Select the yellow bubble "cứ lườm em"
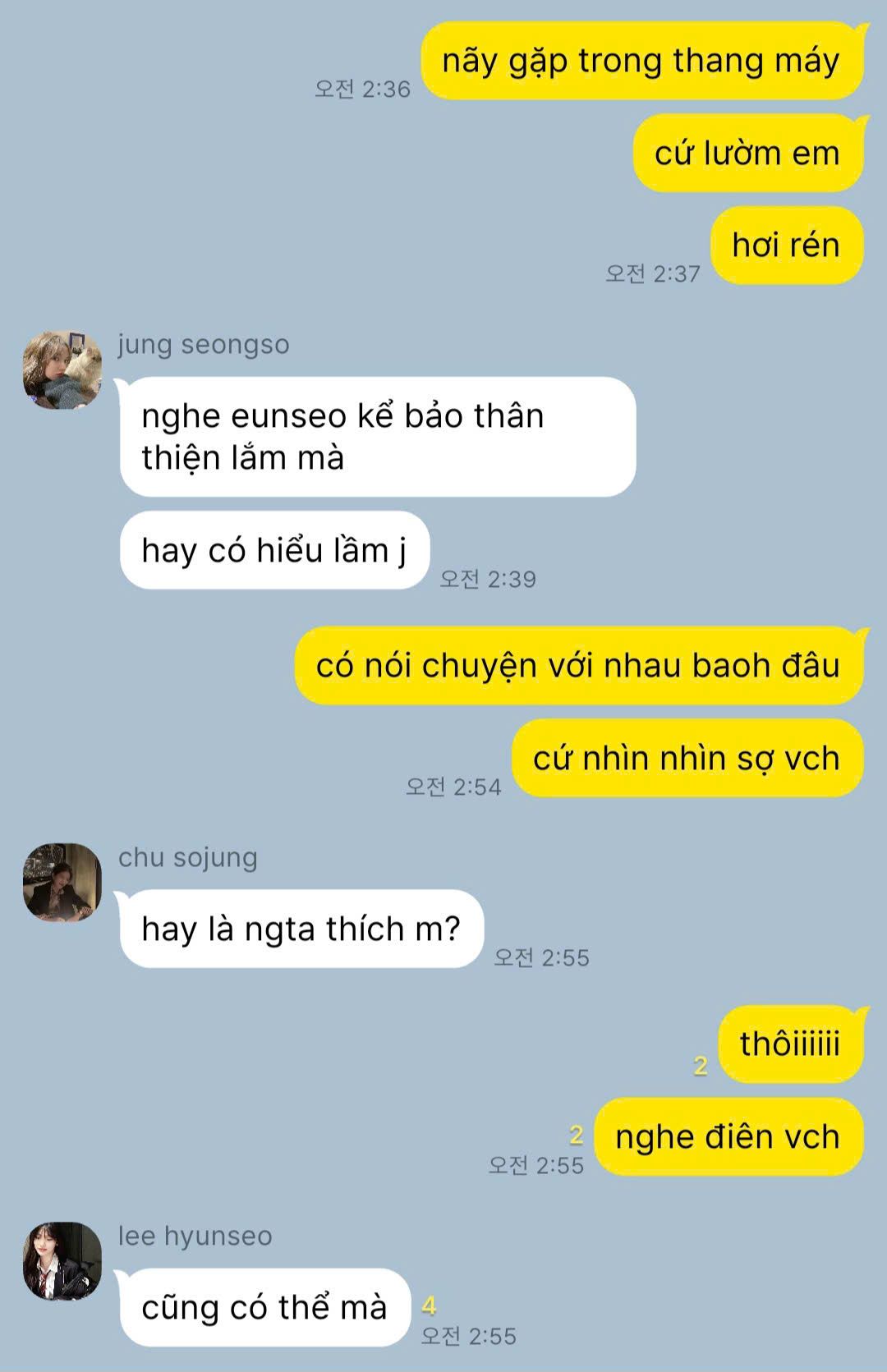 [748, 153]
